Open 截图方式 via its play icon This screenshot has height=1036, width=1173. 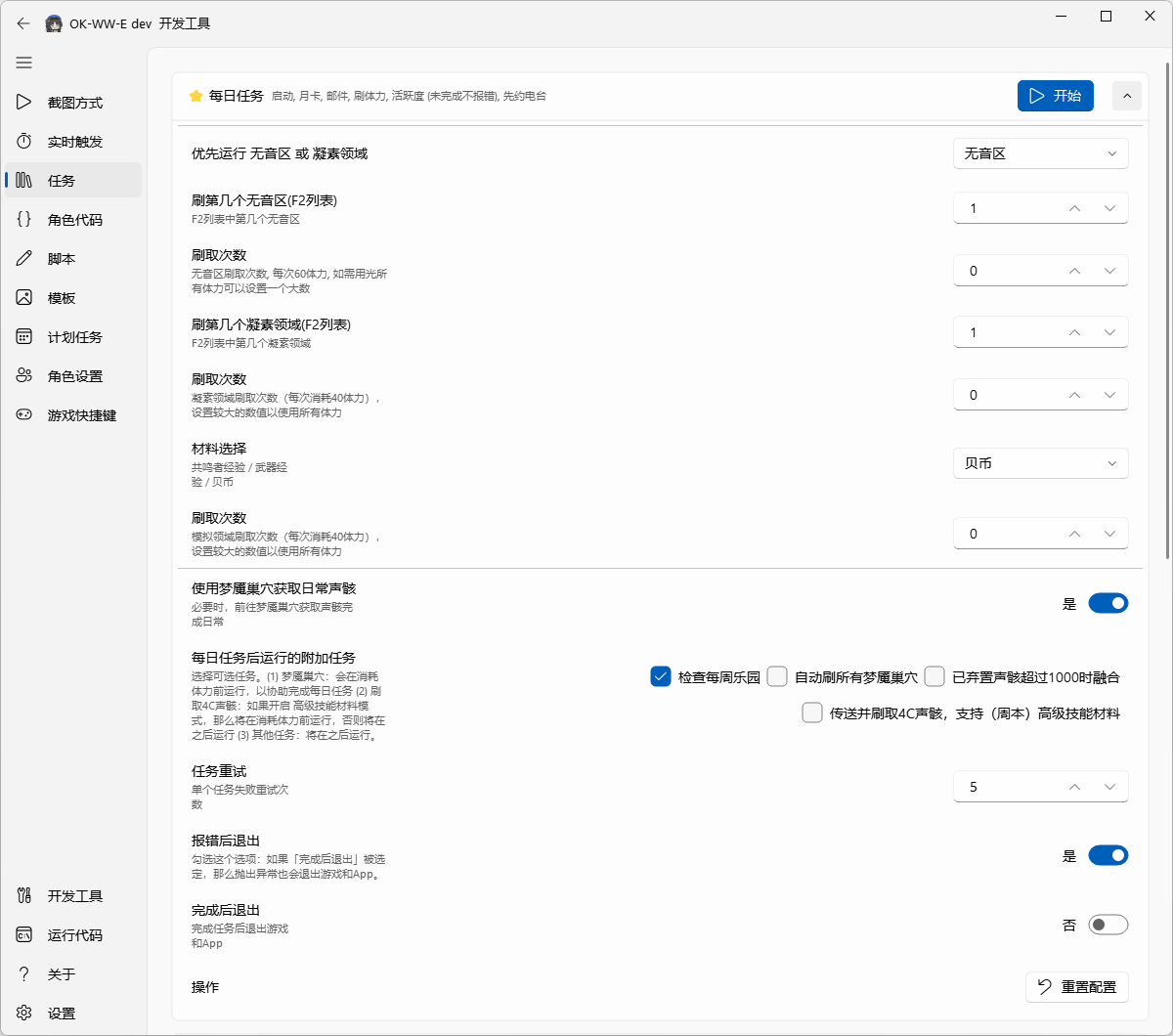(24, 103)
